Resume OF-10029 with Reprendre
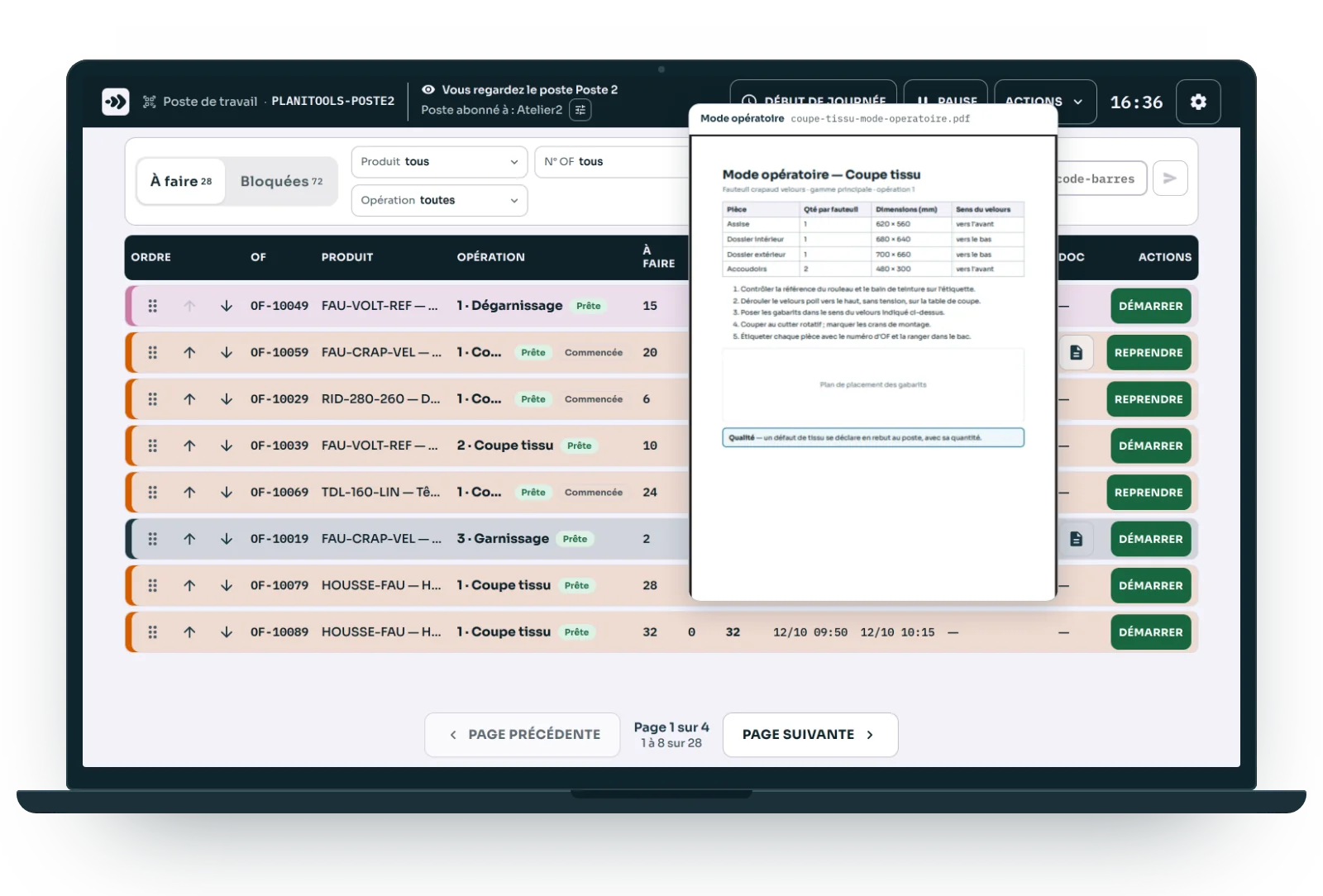1323x896 pixels. click(1149, 399)
